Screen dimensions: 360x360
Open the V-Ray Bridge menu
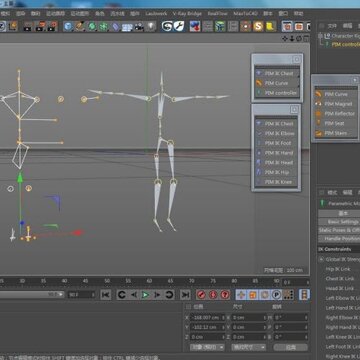[x=187, y=14]
